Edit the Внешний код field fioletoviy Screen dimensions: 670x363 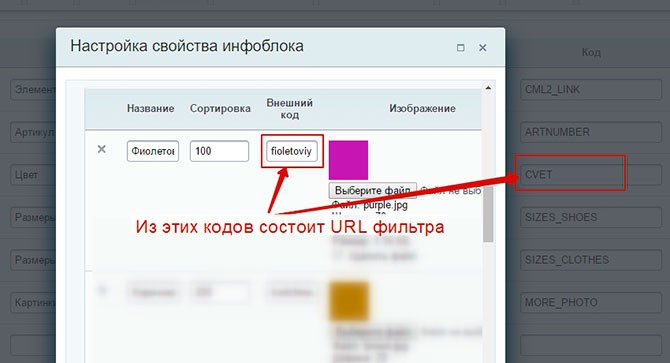point(292,151)
